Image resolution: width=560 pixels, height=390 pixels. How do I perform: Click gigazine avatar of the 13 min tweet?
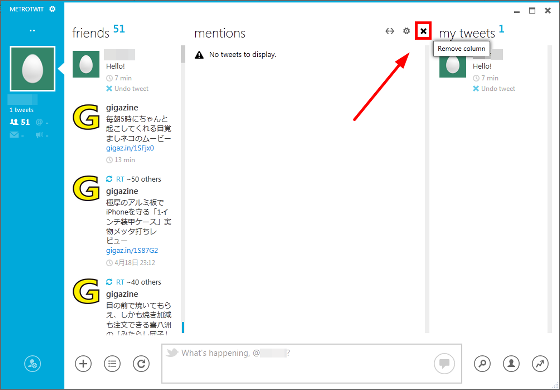pos(86,117)
